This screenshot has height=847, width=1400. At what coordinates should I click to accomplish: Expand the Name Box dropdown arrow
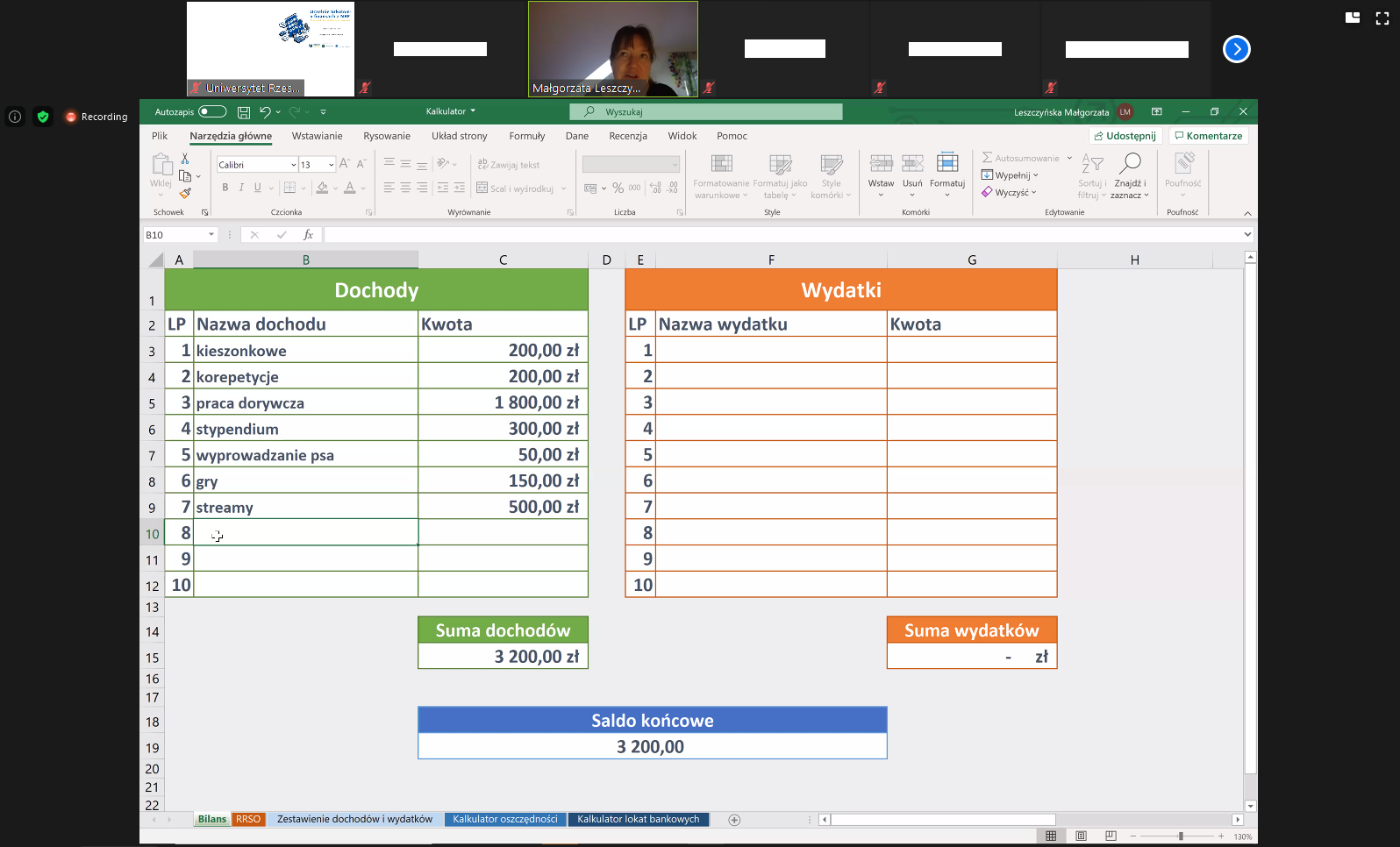tap(211, 235)
